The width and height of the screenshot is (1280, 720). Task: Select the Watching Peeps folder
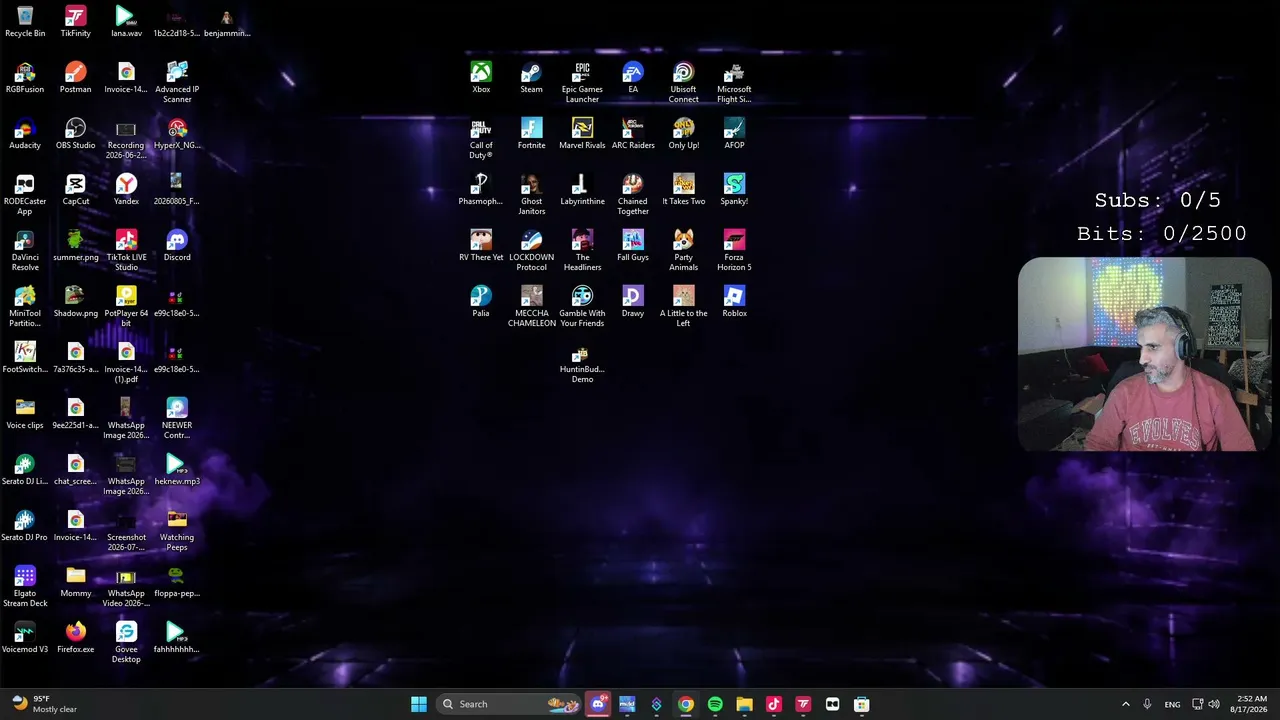click(177, 530)
